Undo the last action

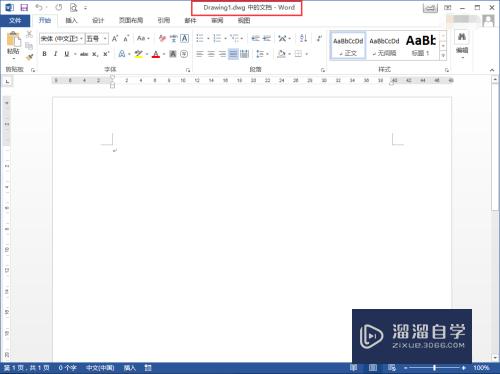click(39, 7)
